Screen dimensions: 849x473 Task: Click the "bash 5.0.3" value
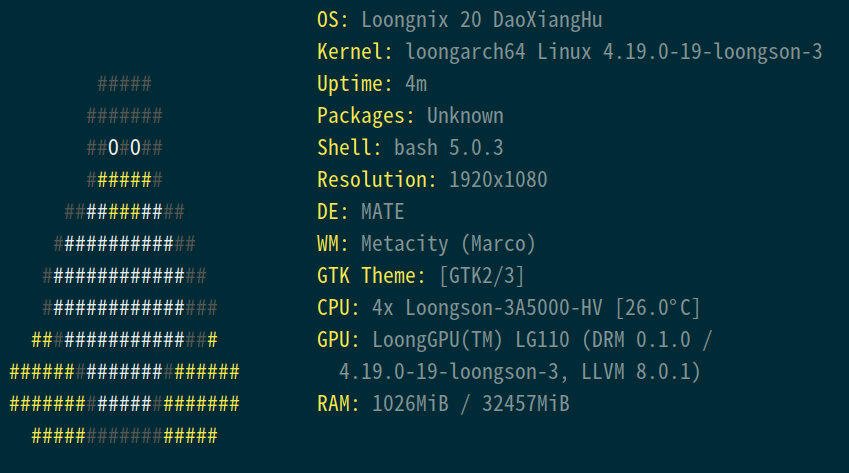(448, 148)
